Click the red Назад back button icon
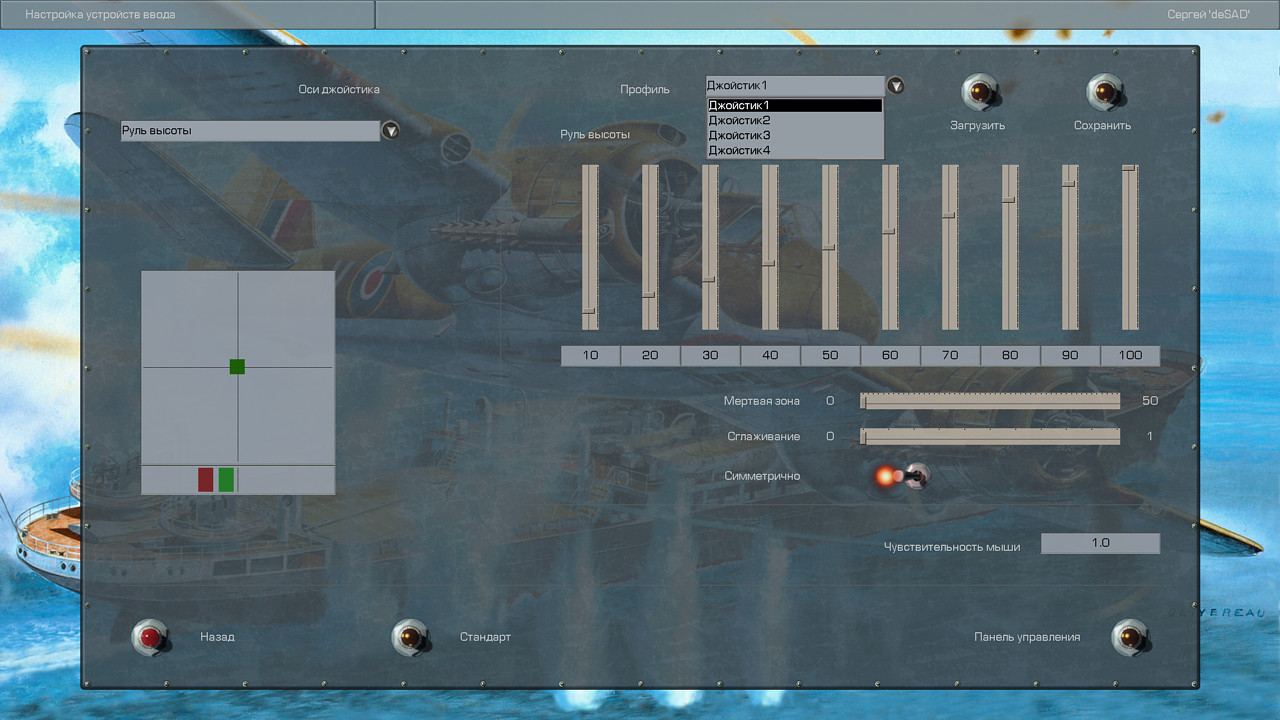Screen dimensions: 1280x720 pyautogui.click(x=151, y=637)
